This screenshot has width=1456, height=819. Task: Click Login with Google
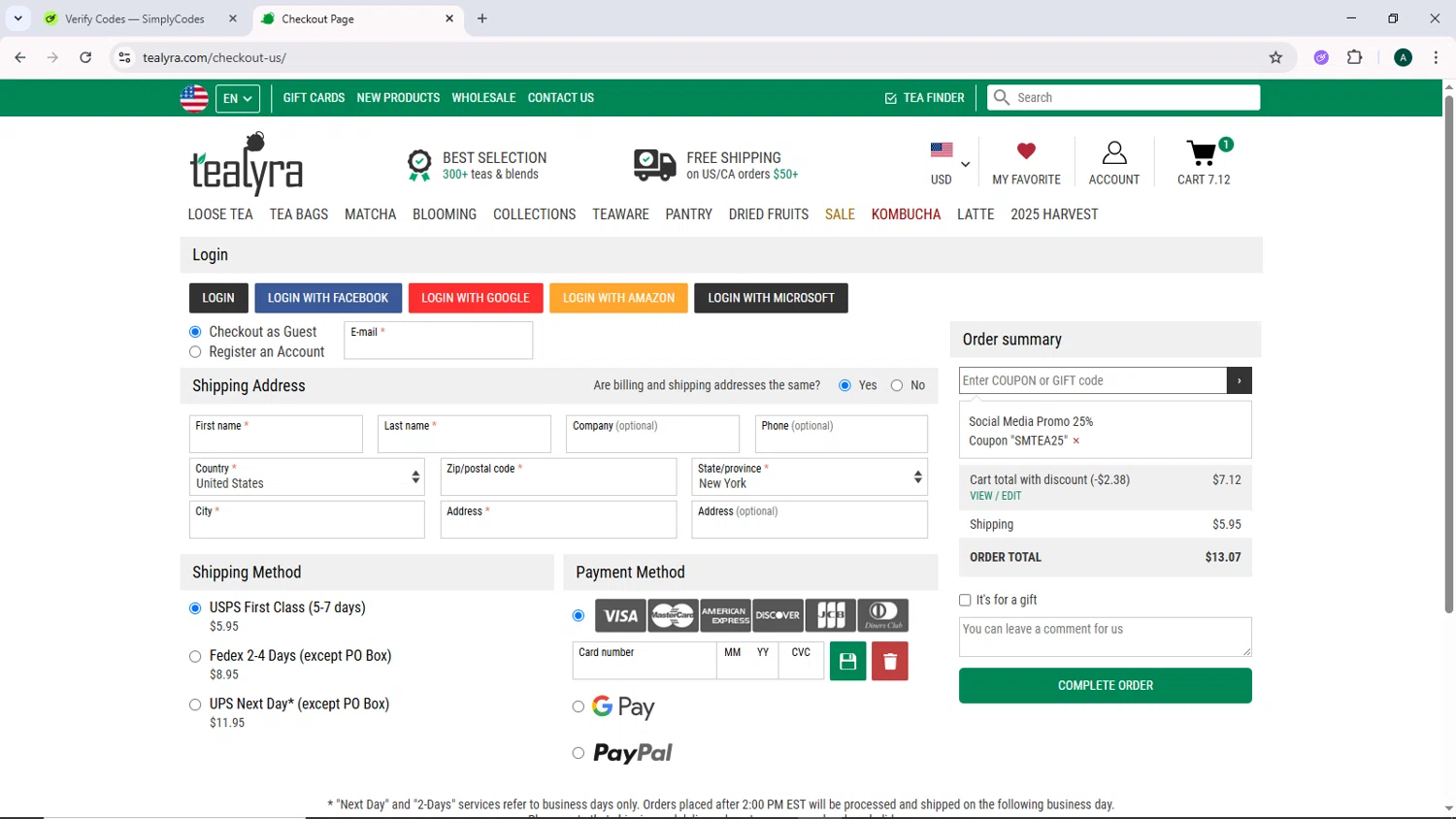pyautogui.click(x=476, y=298)
